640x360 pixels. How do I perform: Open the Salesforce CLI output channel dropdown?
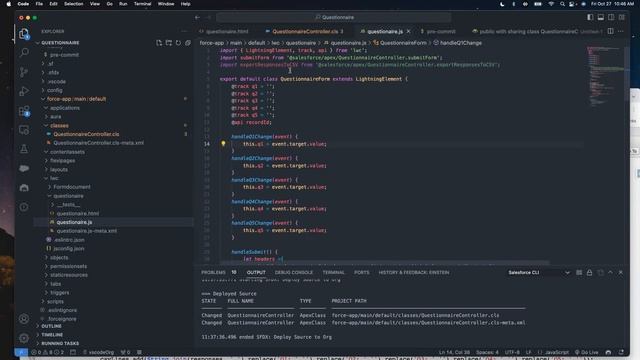tap(538, 272)
